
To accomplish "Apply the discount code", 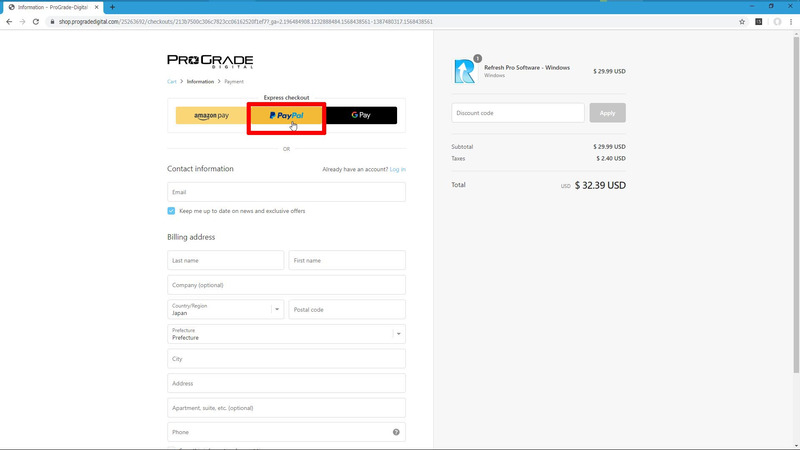I will (607, 113).
